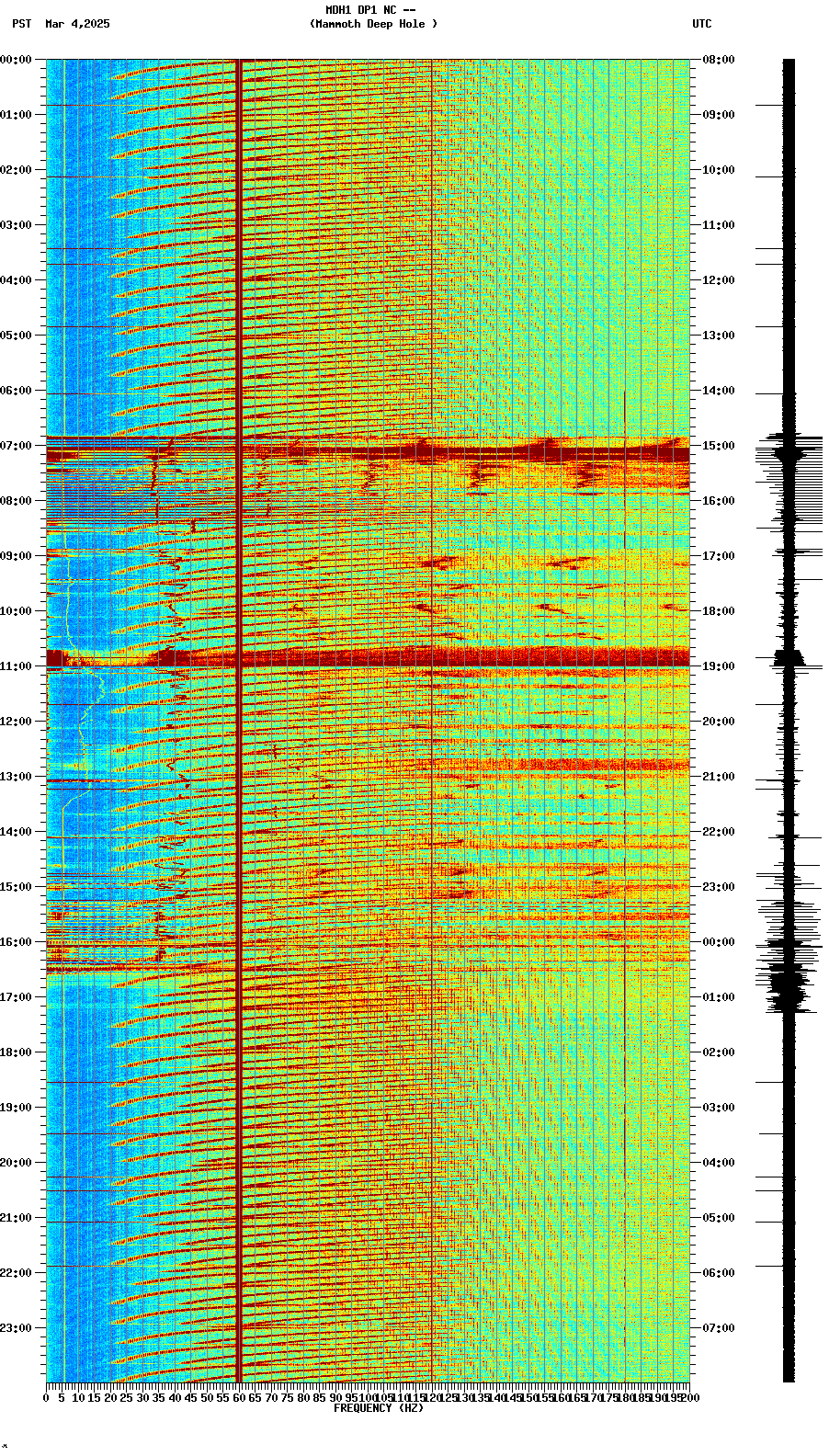Click the 07:00 UTC label on right axis
The image size is (829, 1456).
719,1328
